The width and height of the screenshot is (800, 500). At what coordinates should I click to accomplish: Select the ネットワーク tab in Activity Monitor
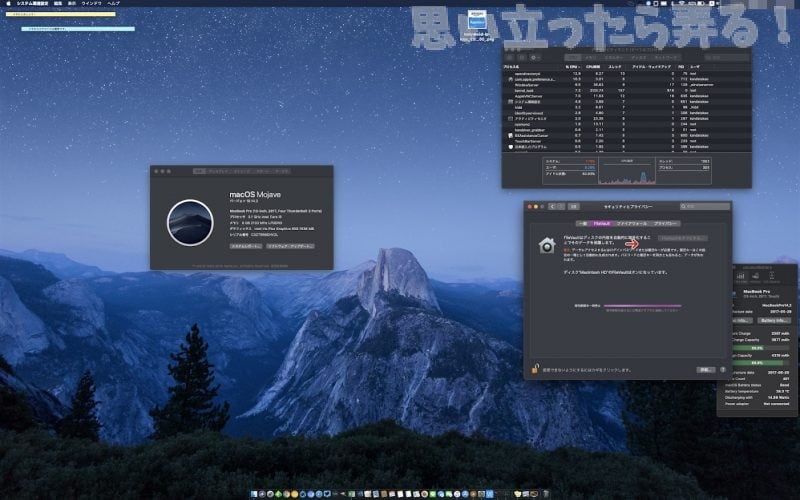click(666, 58)
